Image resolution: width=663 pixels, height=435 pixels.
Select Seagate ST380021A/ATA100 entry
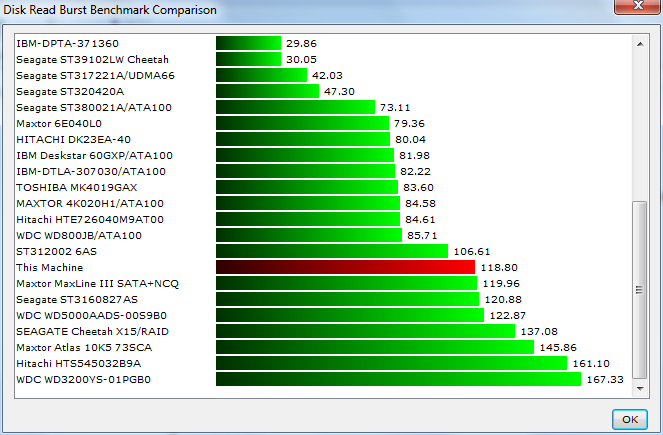pos(94,108)
